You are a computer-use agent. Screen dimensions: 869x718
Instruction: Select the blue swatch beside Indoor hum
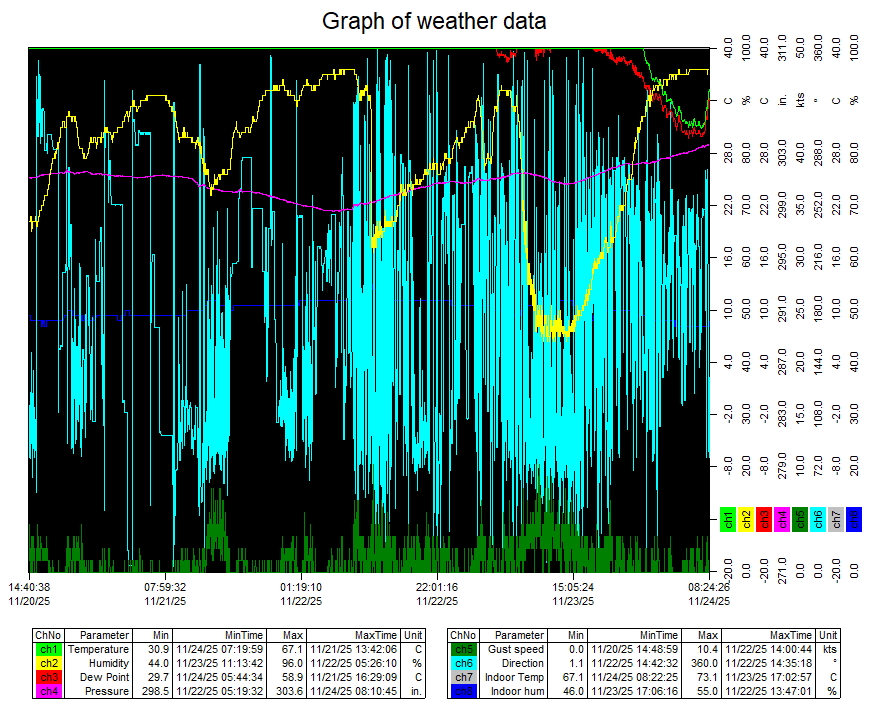[462, 691]
